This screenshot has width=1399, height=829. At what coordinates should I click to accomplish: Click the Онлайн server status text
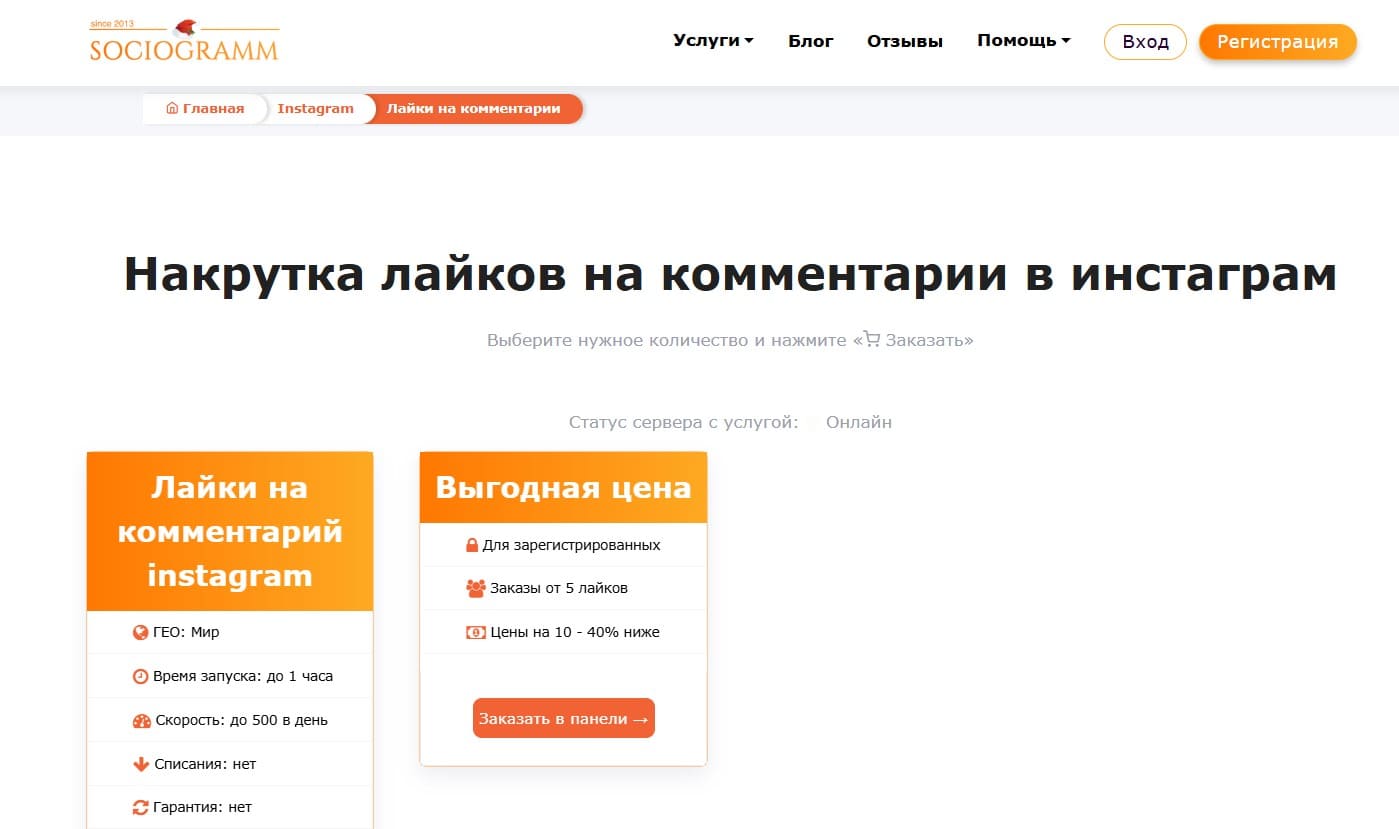pyautogui.click(x=859, y=422)
